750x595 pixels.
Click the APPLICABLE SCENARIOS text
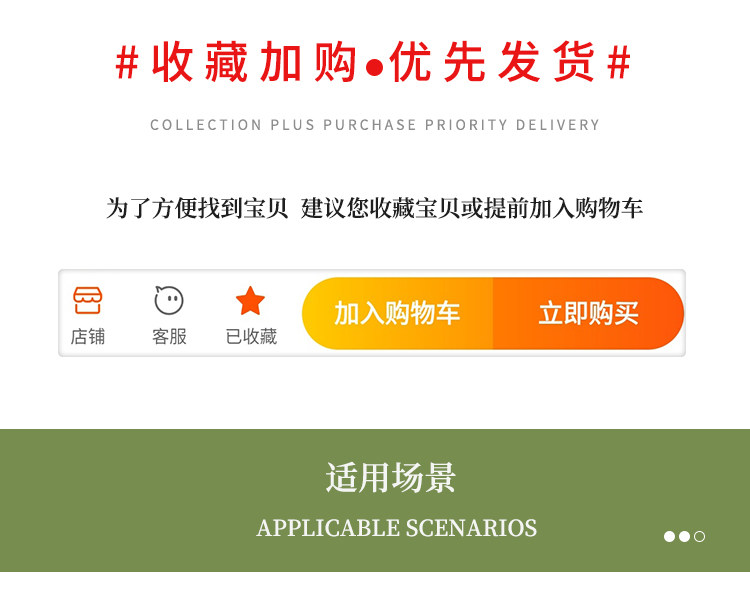pyautogui.click(x=397, y=528)
